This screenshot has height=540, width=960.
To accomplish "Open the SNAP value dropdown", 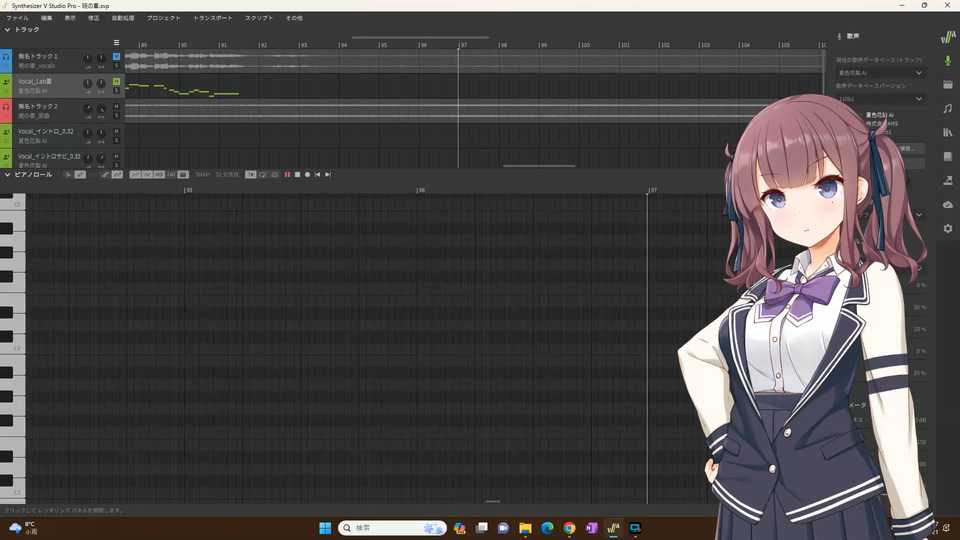I will 227,174.
